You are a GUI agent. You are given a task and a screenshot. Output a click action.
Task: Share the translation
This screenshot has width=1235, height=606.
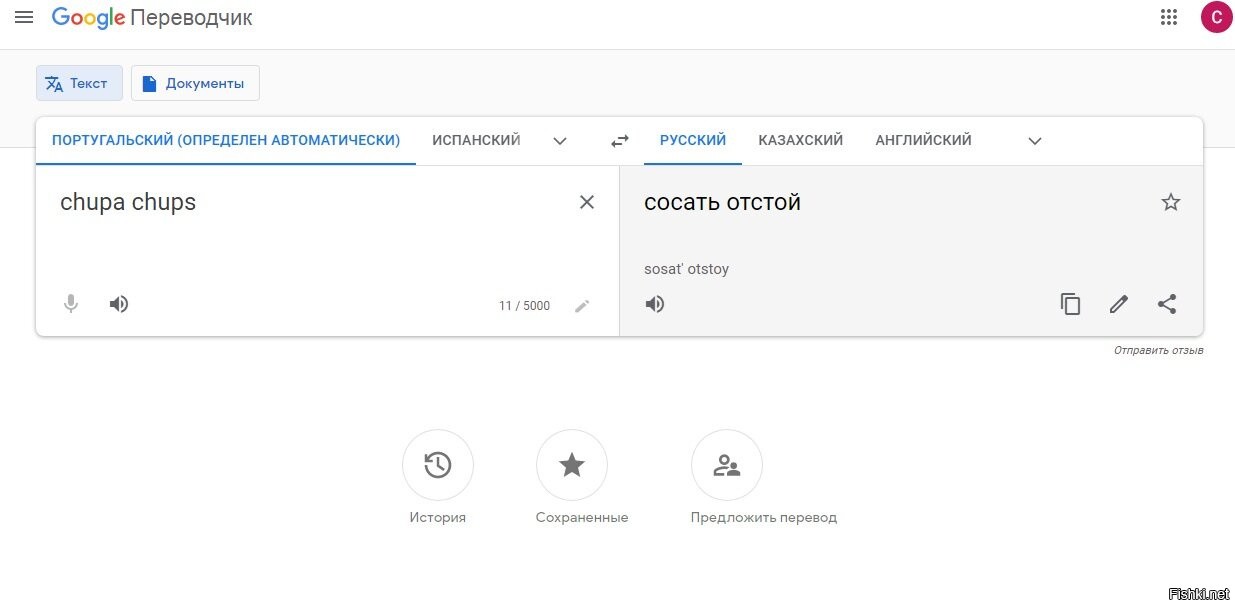coord(1166,304)
